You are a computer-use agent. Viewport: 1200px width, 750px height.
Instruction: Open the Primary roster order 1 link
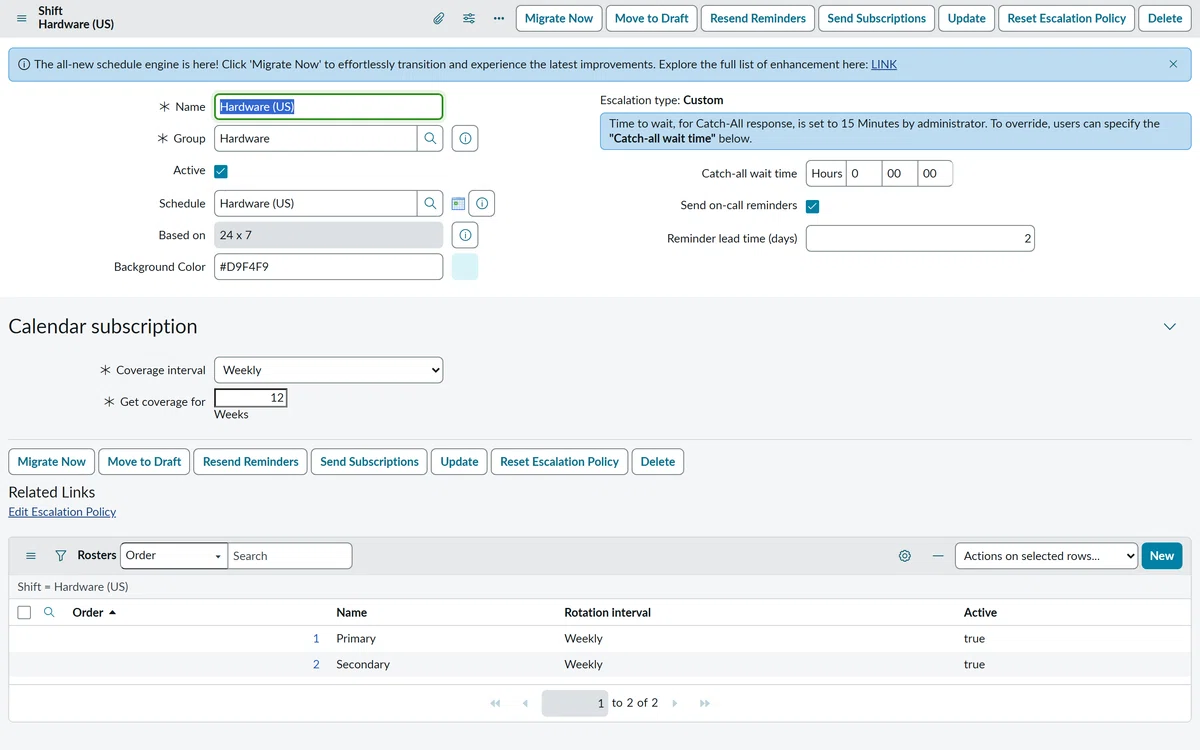click(x=316, y=638)
